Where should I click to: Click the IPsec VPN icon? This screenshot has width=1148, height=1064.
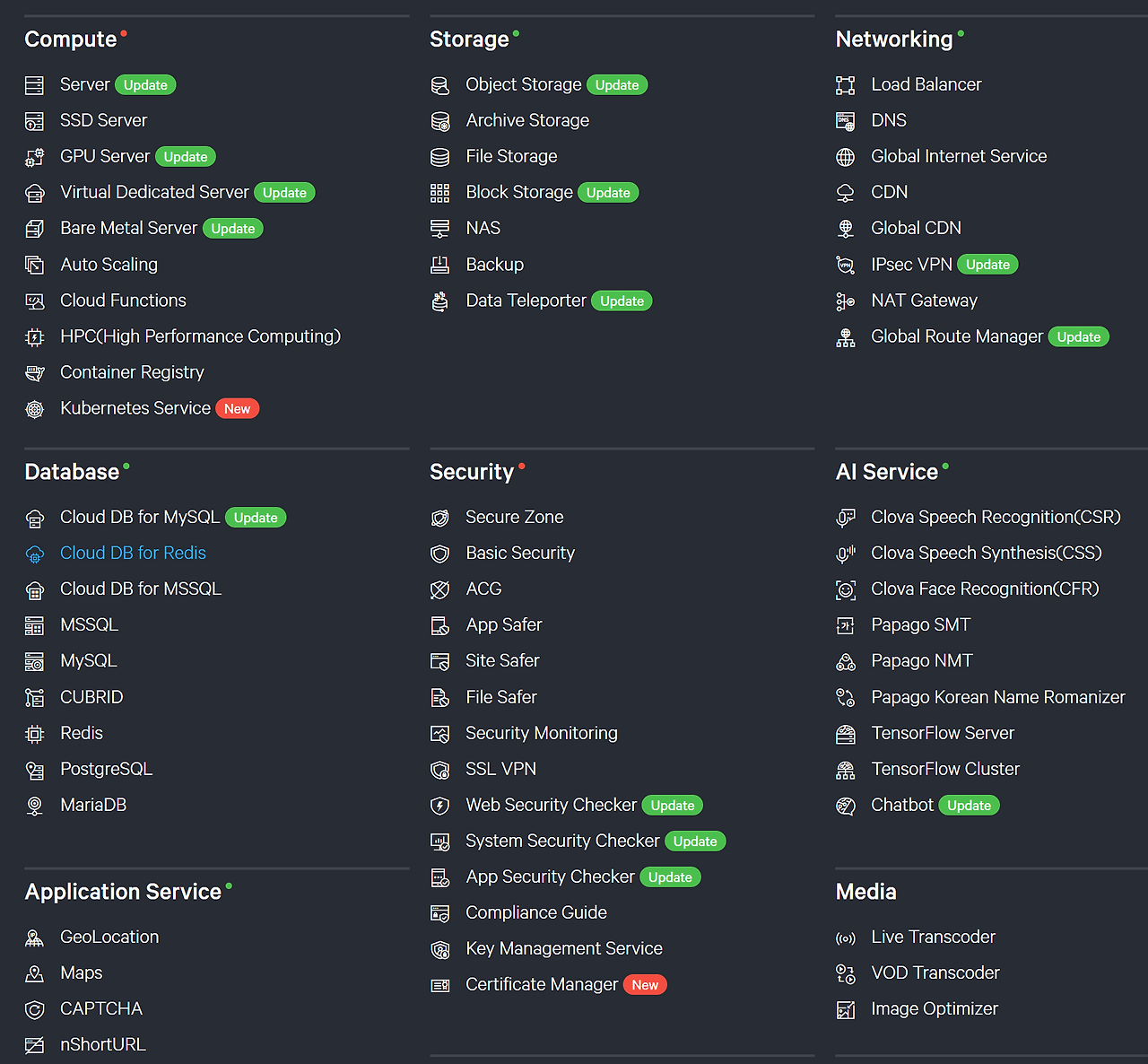[x=845, y=265]
